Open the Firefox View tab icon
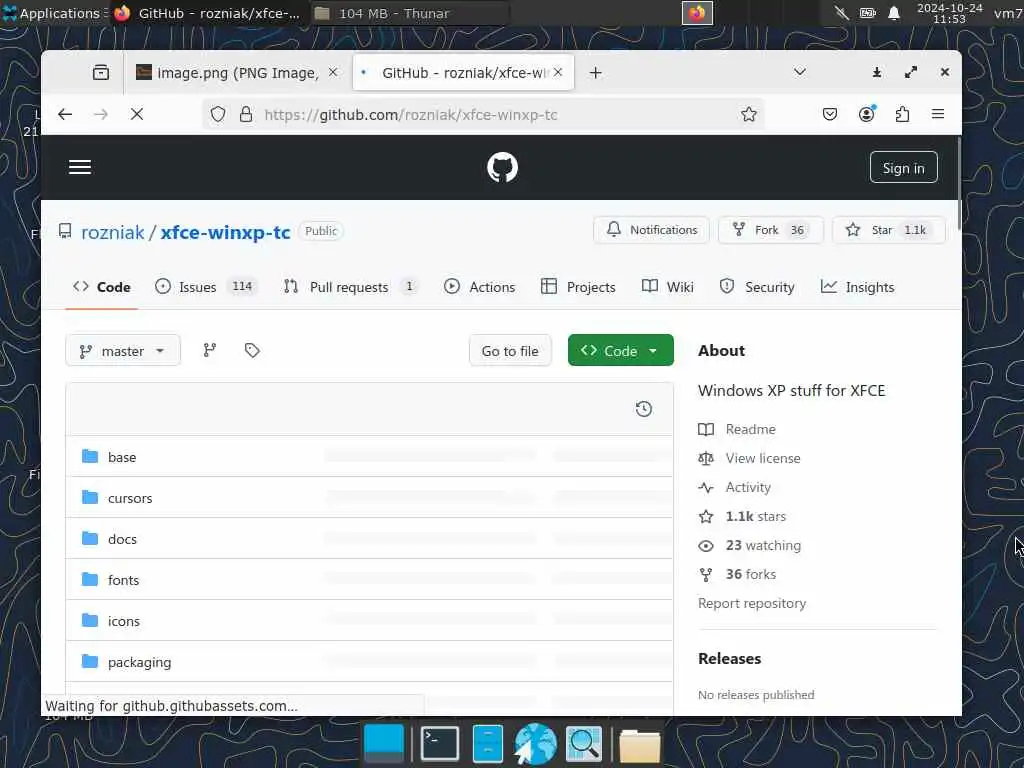The image size is (1024, 768). (x=101, y=72)
